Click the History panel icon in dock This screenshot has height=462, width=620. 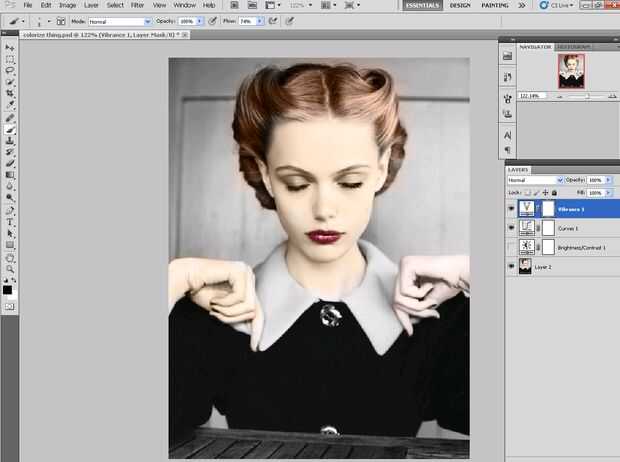[508, 77]
